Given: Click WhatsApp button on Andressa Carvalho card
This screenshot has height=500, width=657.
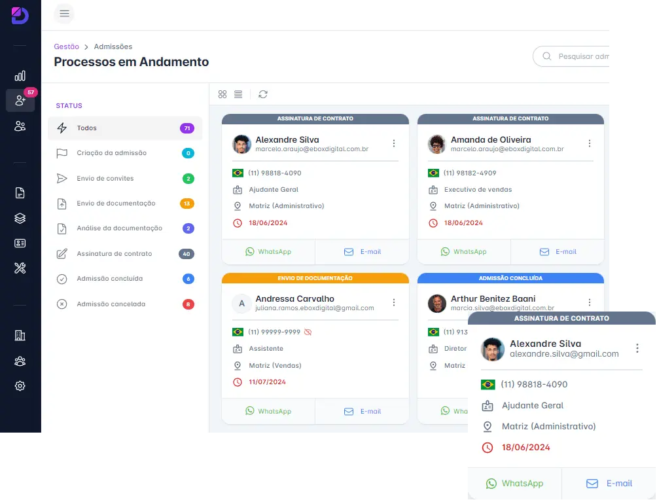Looking at the screenshot, I should click(x=268, y=411).
